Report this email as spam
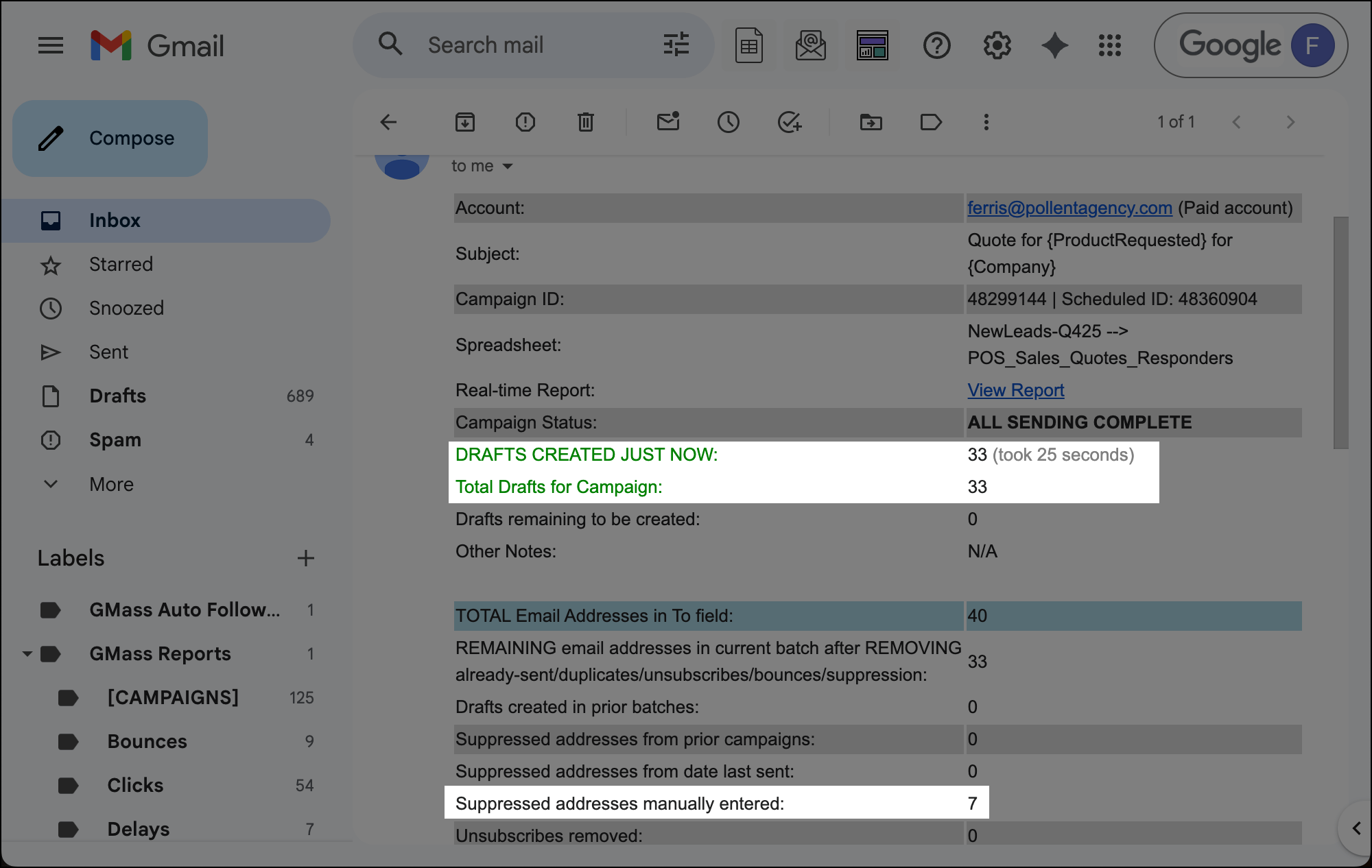 (x=525, y=122)
